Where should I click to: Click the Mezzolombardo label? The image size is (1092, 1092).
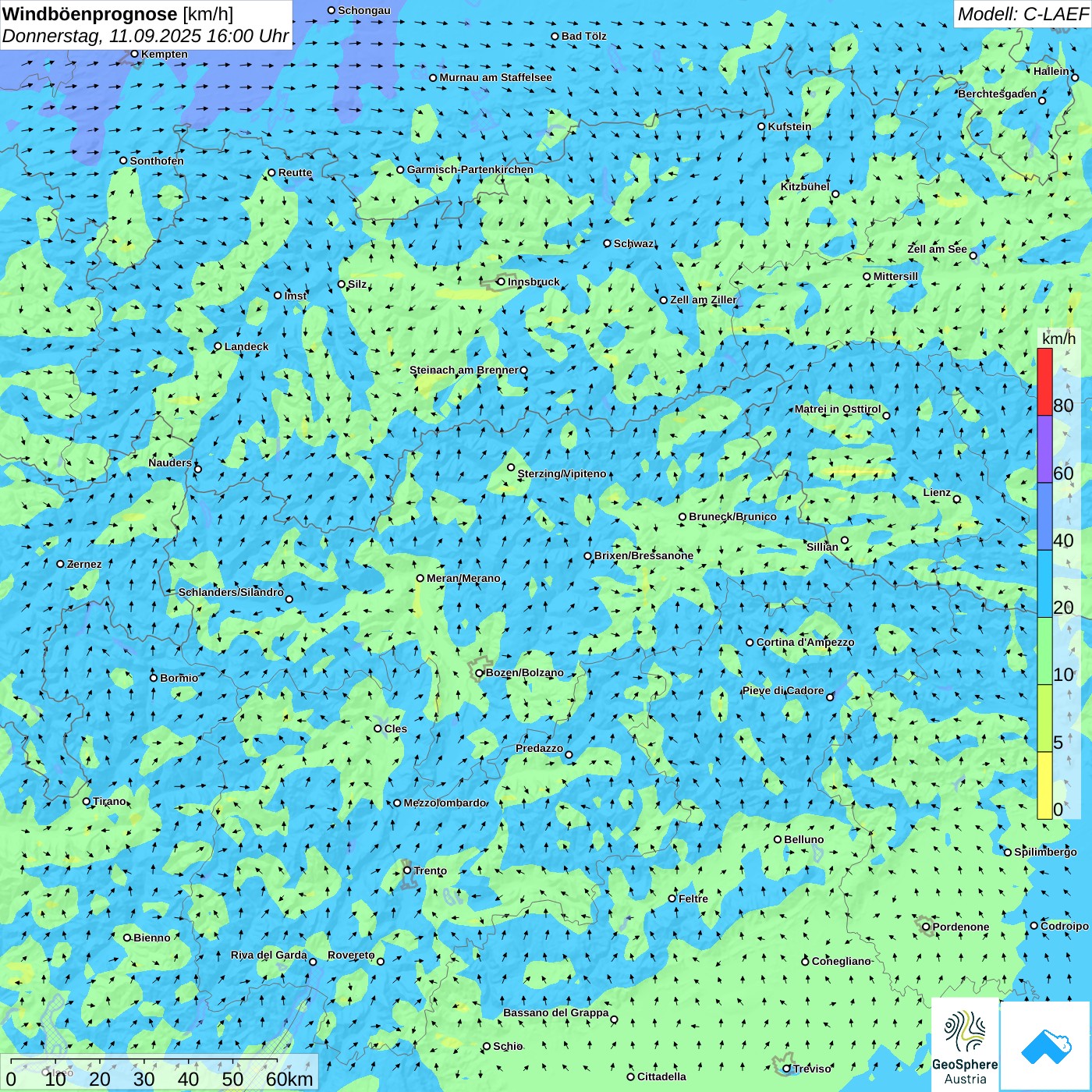(445, 803)
